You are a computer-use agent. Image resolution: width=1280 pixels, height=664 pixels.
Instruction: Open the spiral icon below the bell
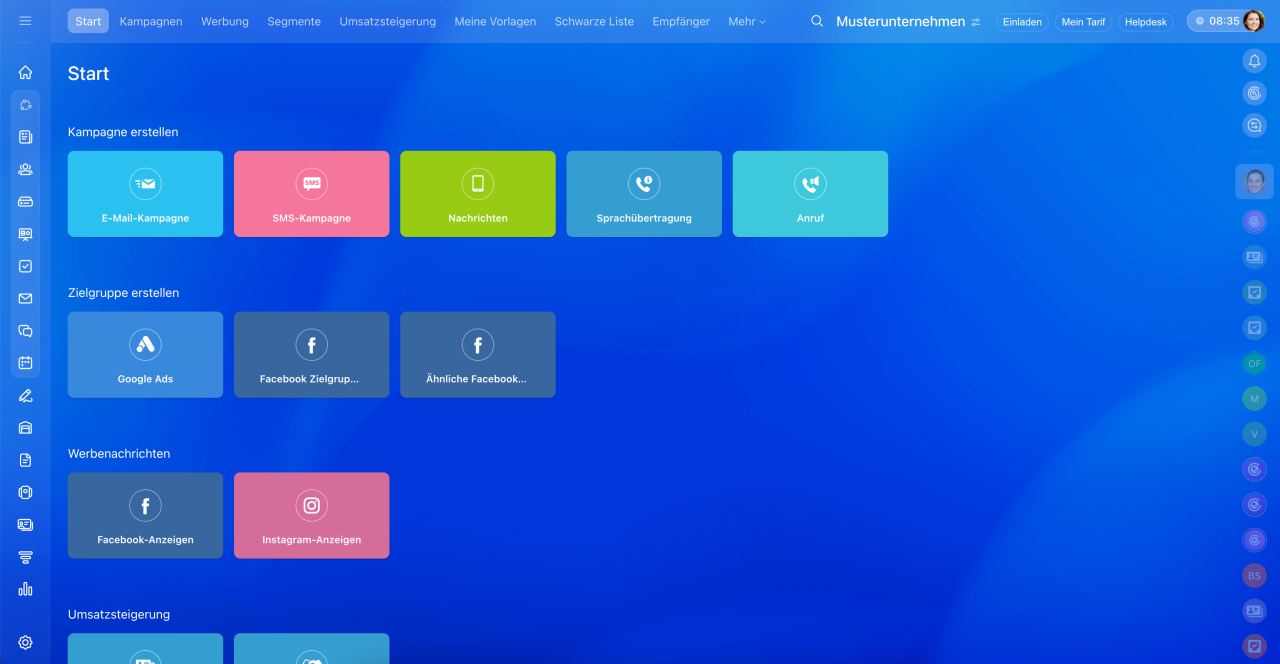point(1254,93)
